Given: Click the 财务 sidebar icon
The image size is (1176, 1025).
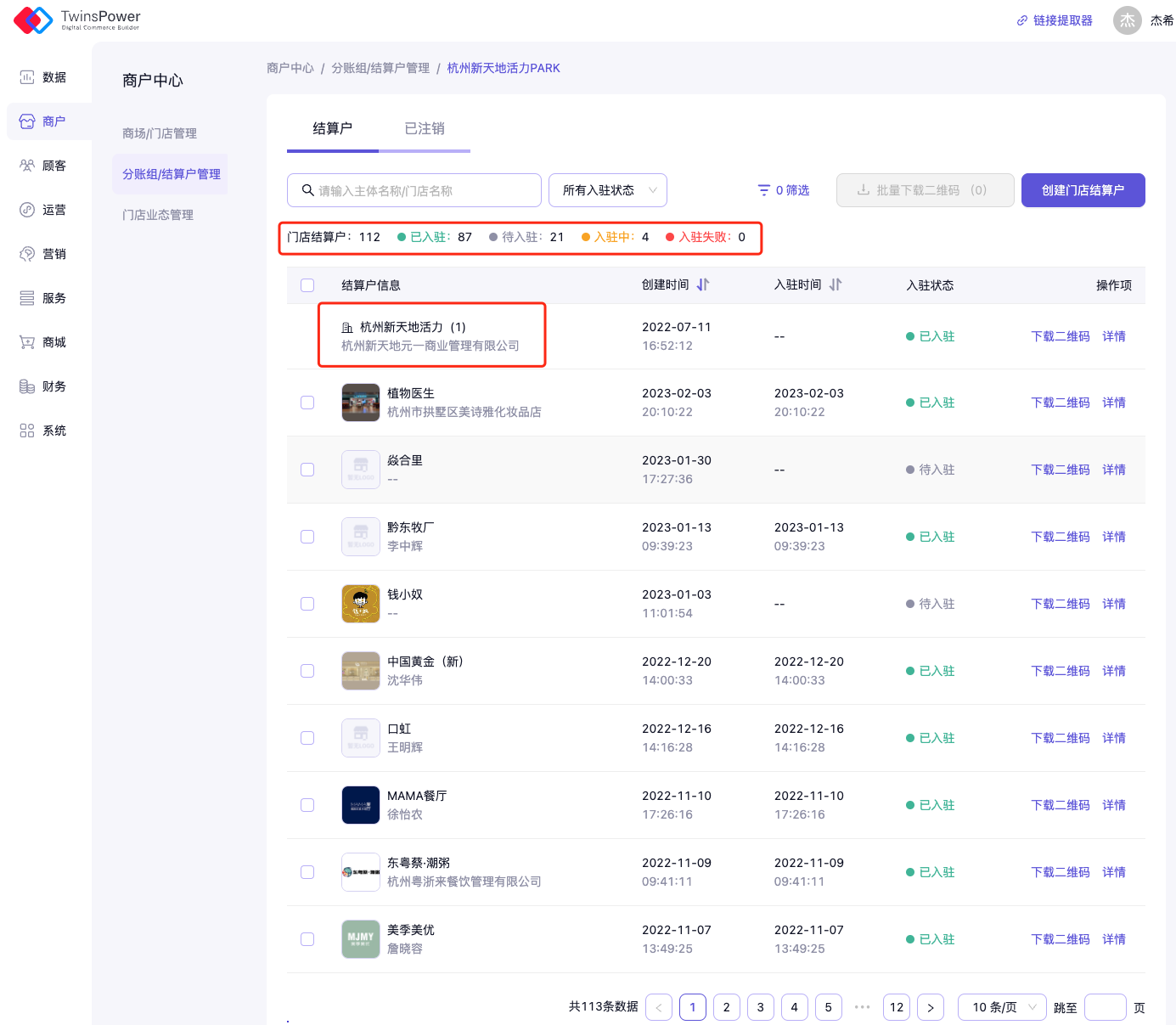Looking at the screenshot, I should click(27, 386).
